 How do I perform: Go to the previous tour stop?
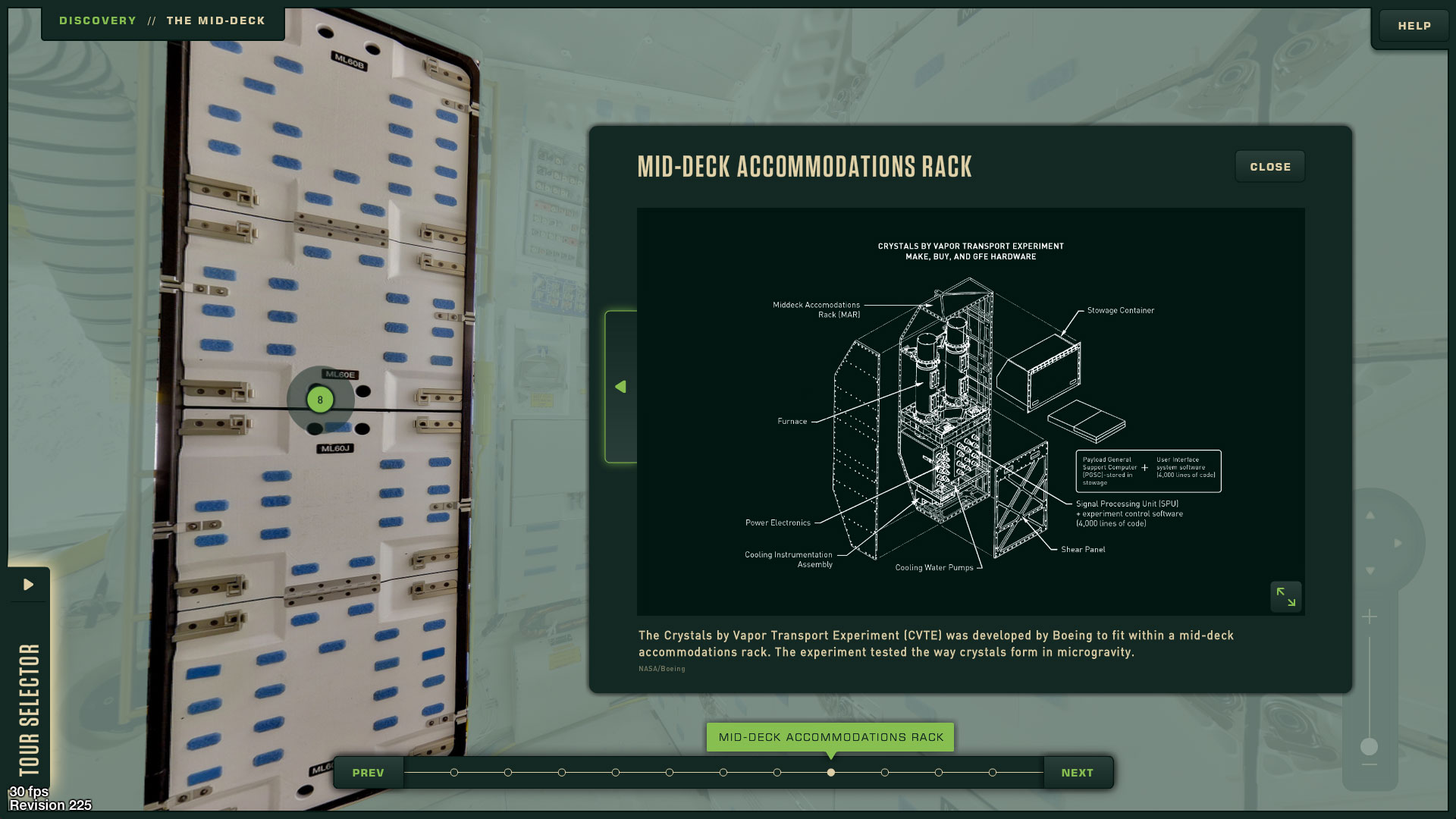tap(368, 773)
